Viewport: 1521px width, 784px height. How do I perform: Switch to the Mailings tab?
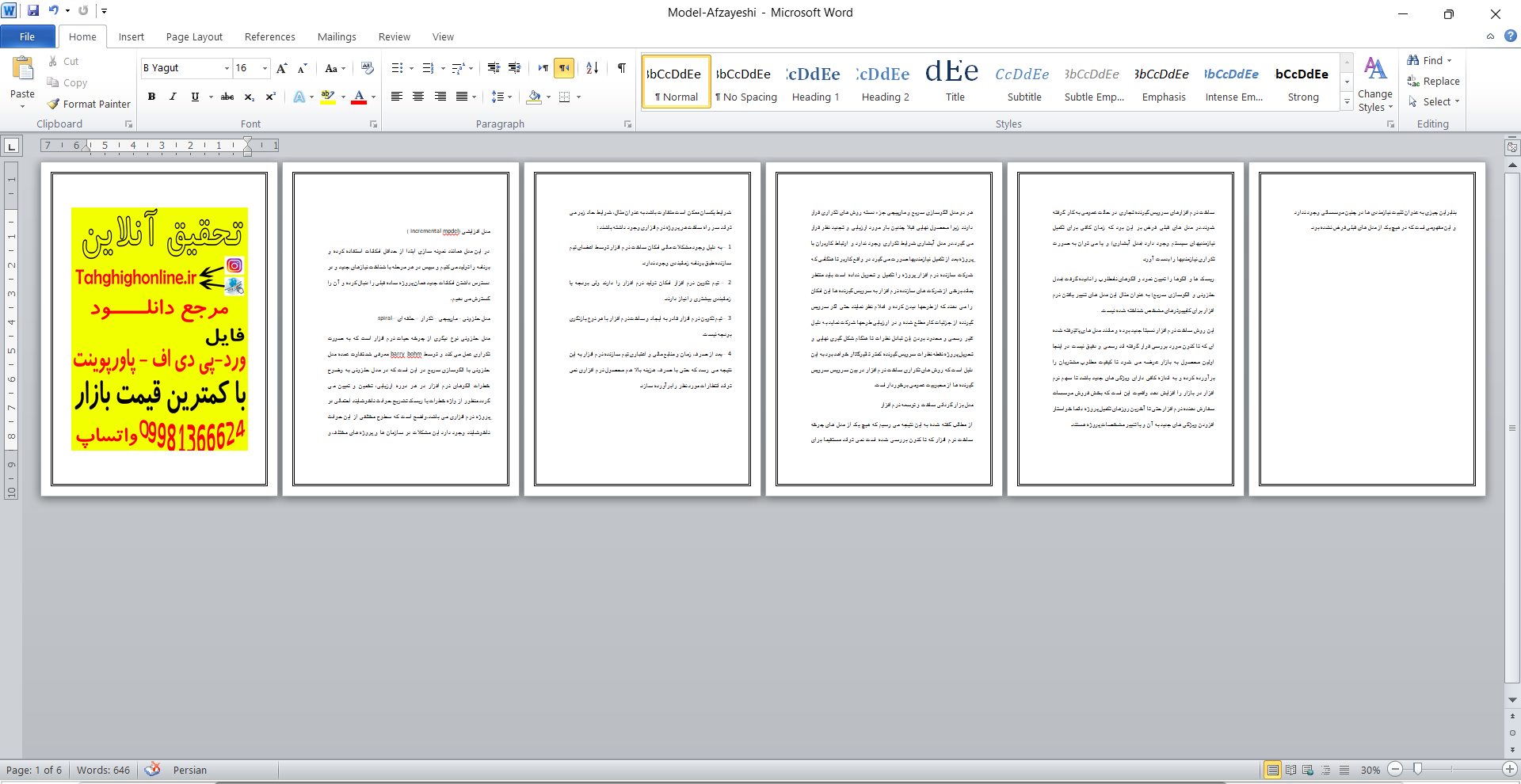(x=337, y=36)
